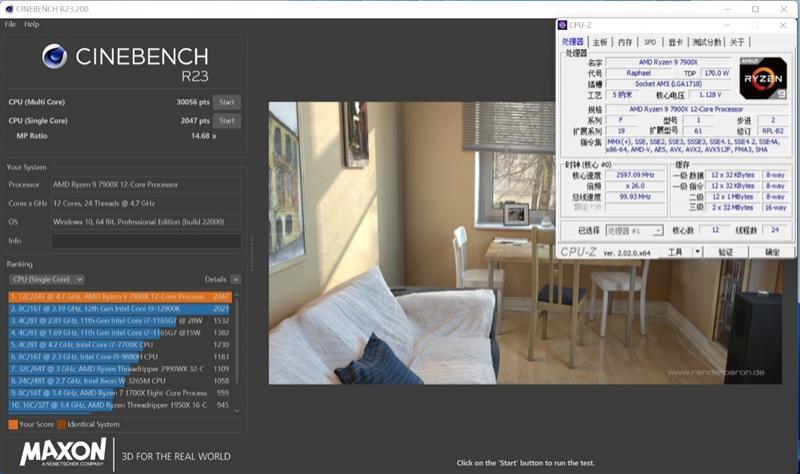Image resolution: width=800 pixels, height=474 pixels.
Task: Click the Cinebench logo sphere icon
Action: tap(55, 56)
